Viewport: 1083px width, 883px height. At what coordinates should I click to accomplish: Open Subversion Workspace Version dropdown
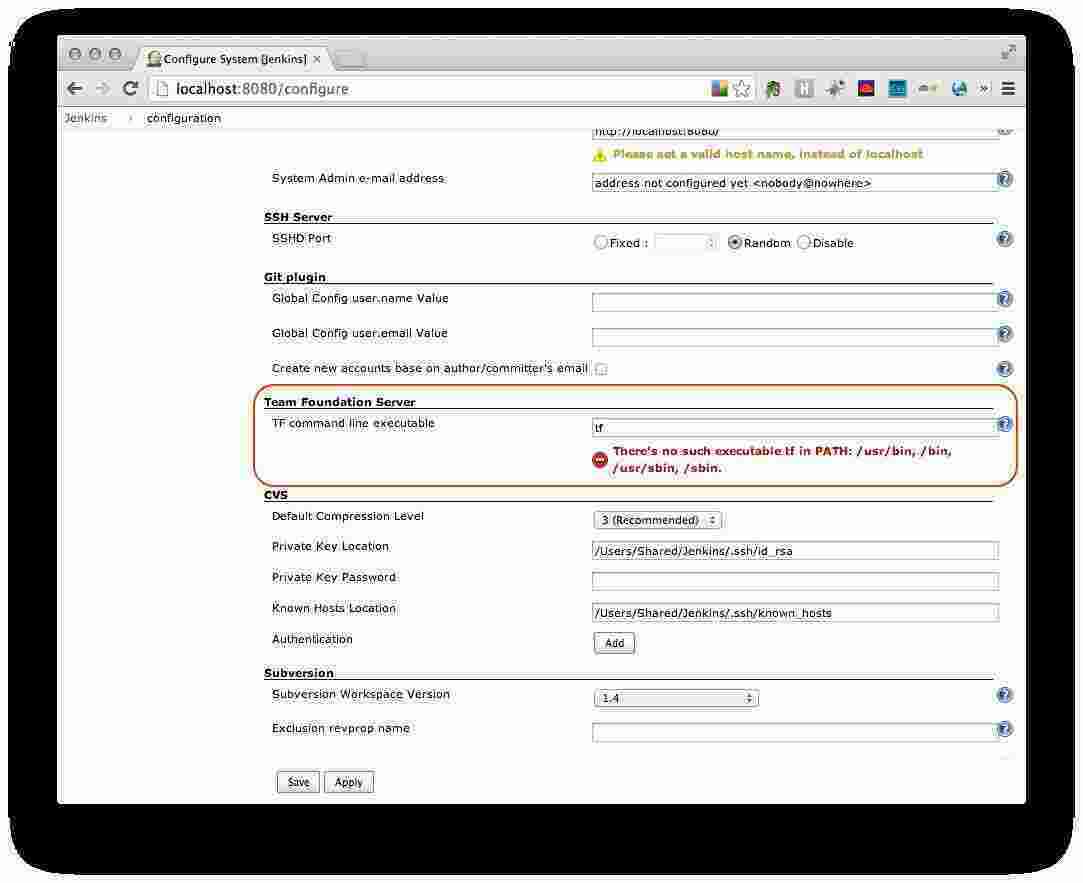coord(675,699)
